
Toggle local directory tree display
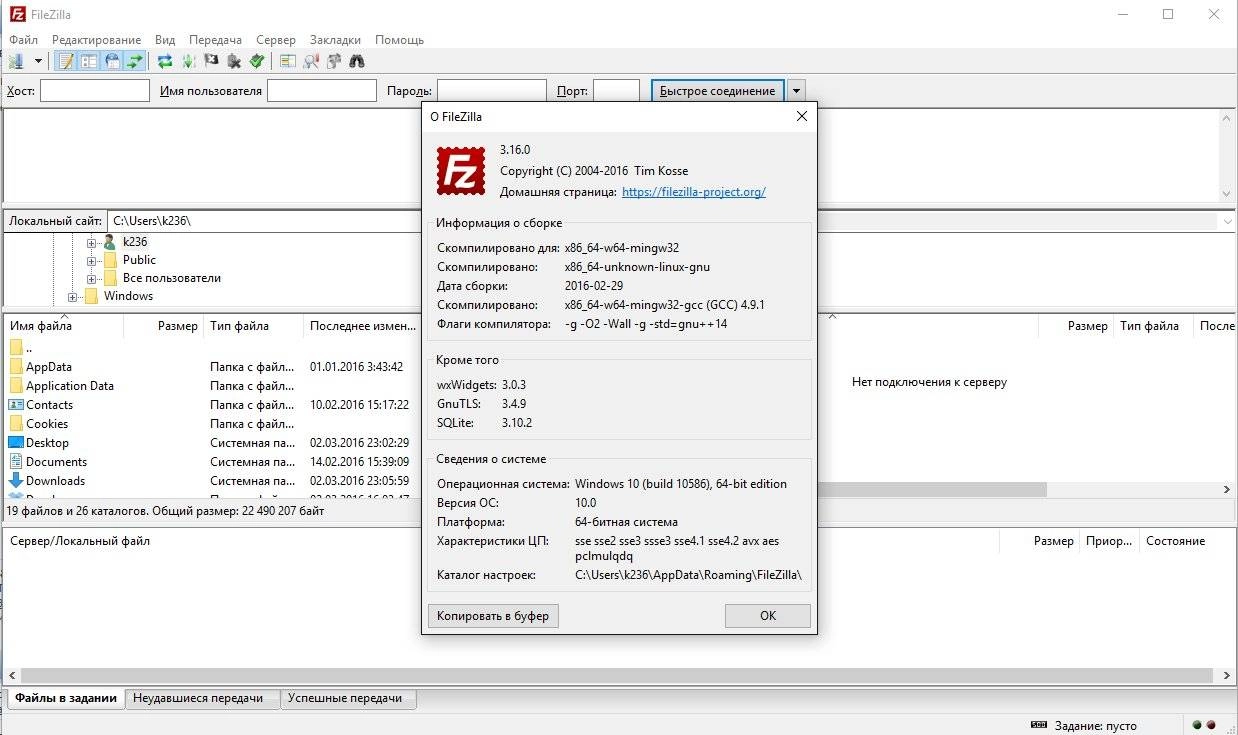pyautogui.click(x=90, y=61)
